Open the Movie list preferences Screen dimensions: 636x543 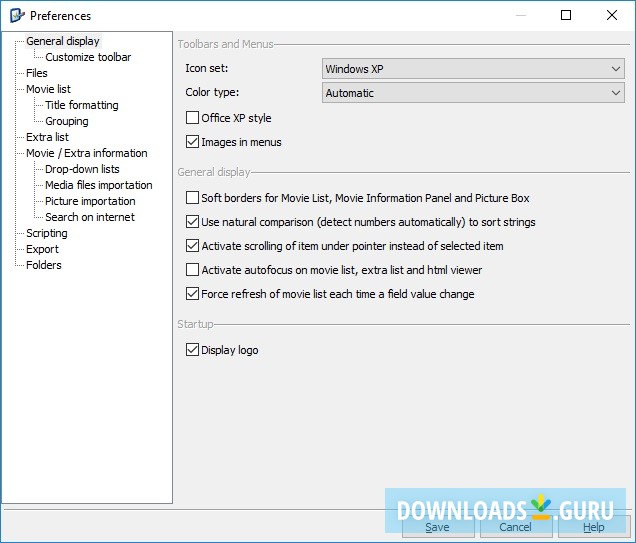click(x=48, y=89)
